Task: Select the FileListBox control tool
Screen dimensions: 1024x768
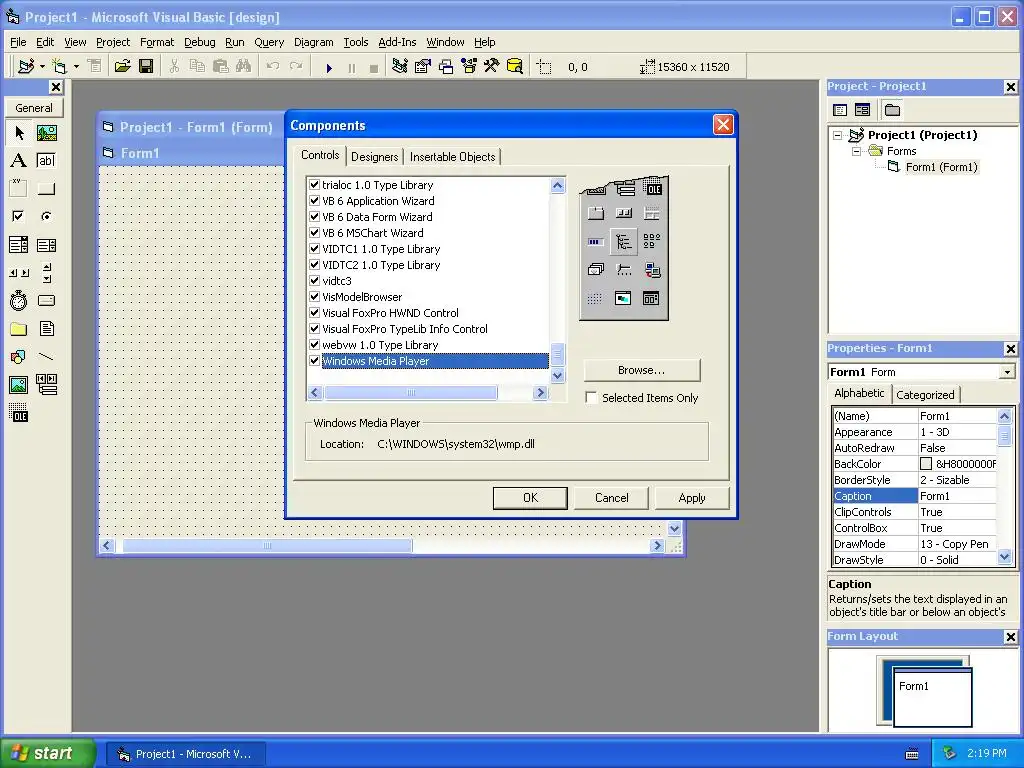Action: click(x=46, y=328)
